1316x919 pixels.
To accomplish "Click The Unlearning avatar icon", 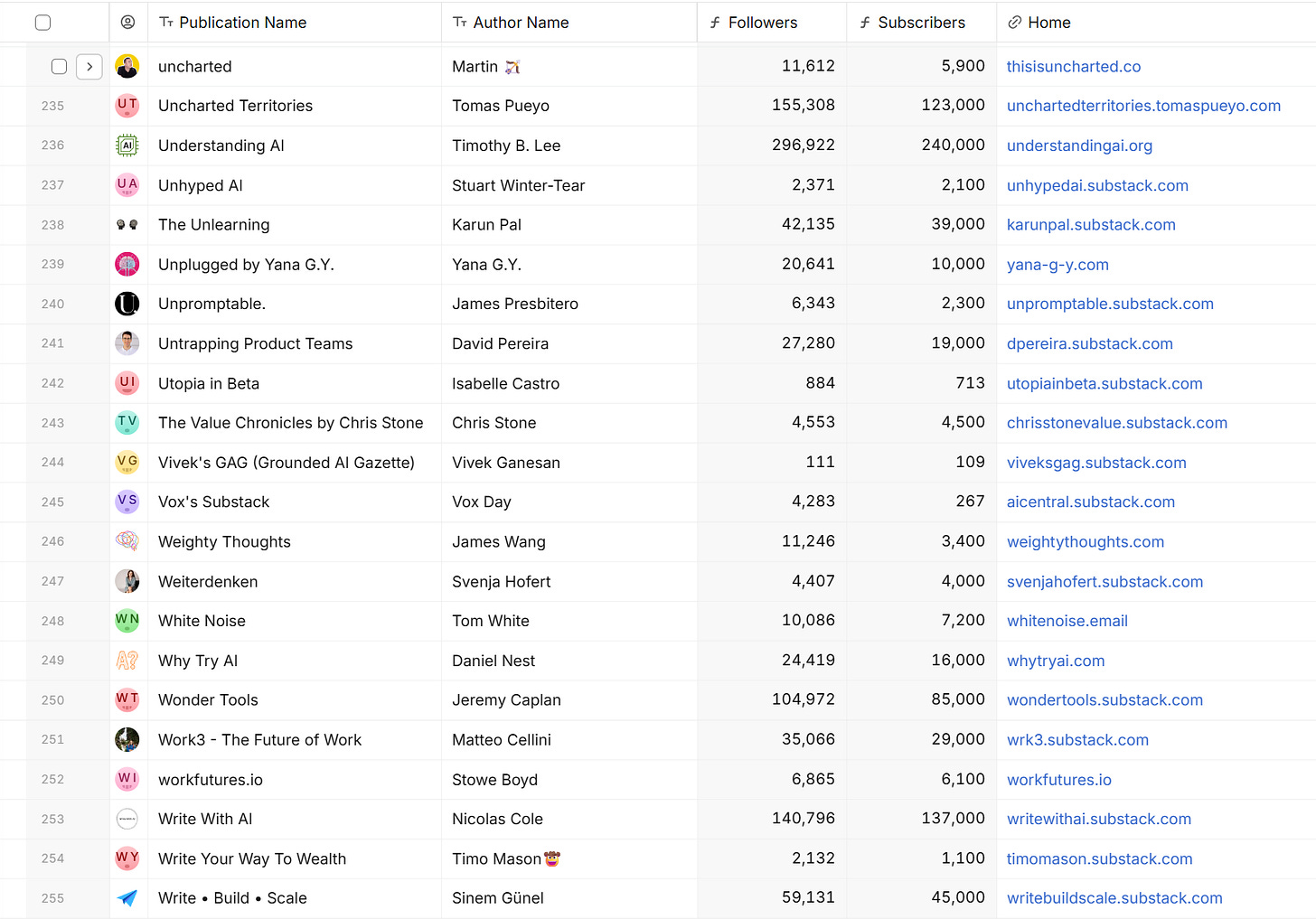I will click(x=127, y=224).
